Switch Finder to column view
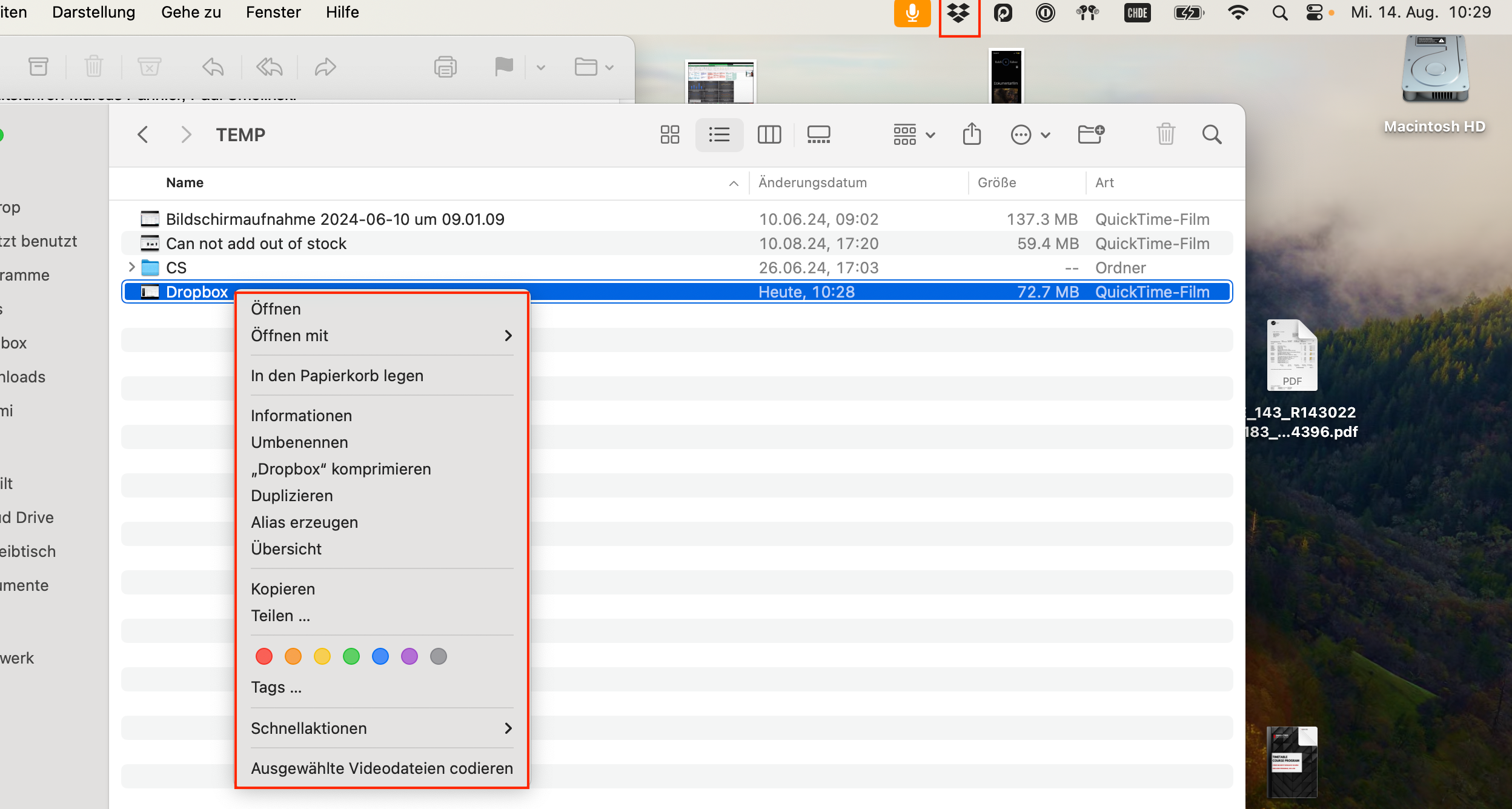Screen dimensions: 1512x809 point(769,135)
